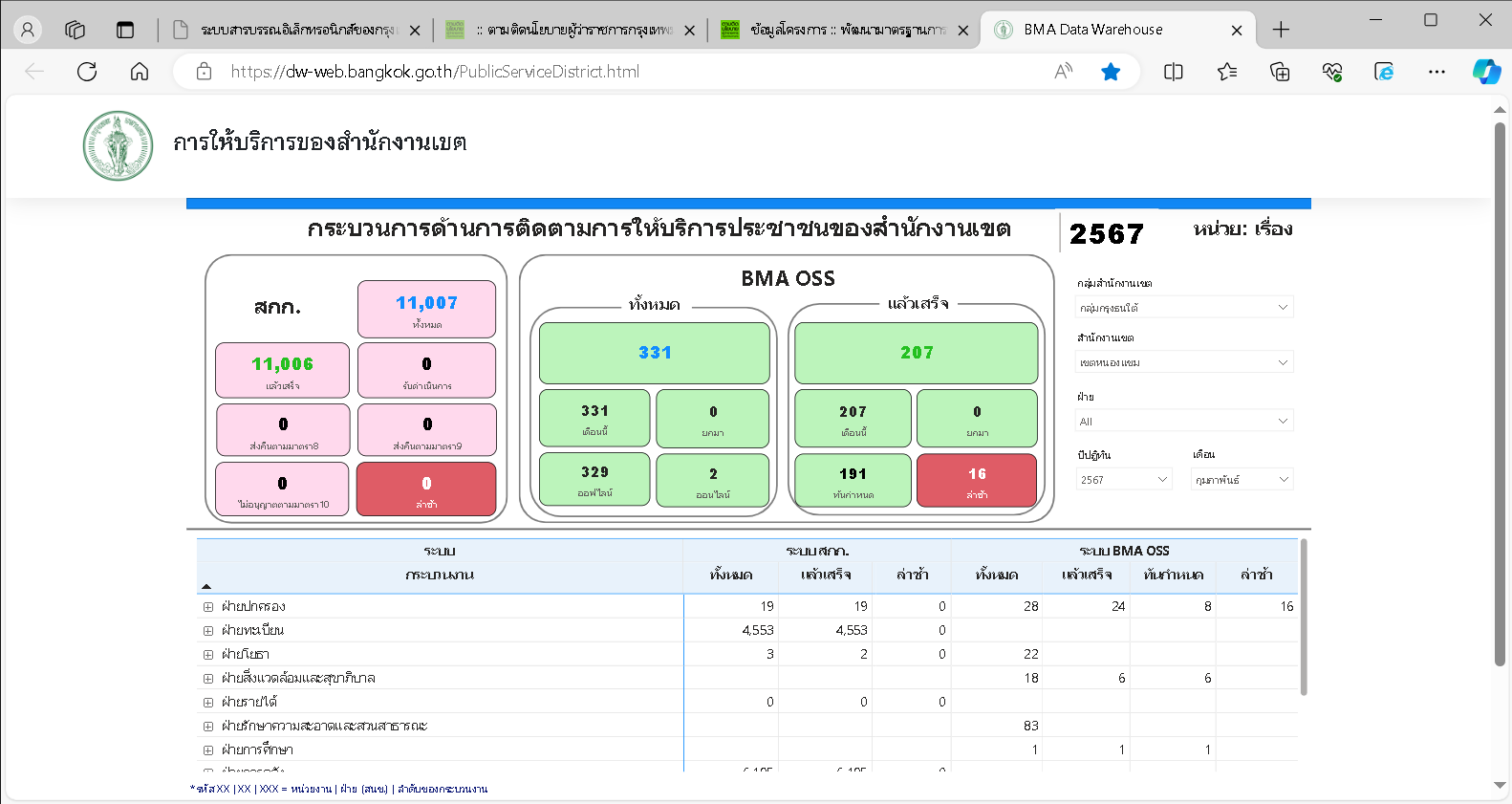1512x804 pixels.
Task: Open the Favorites list icon
Action: [x=1227, y=72]
